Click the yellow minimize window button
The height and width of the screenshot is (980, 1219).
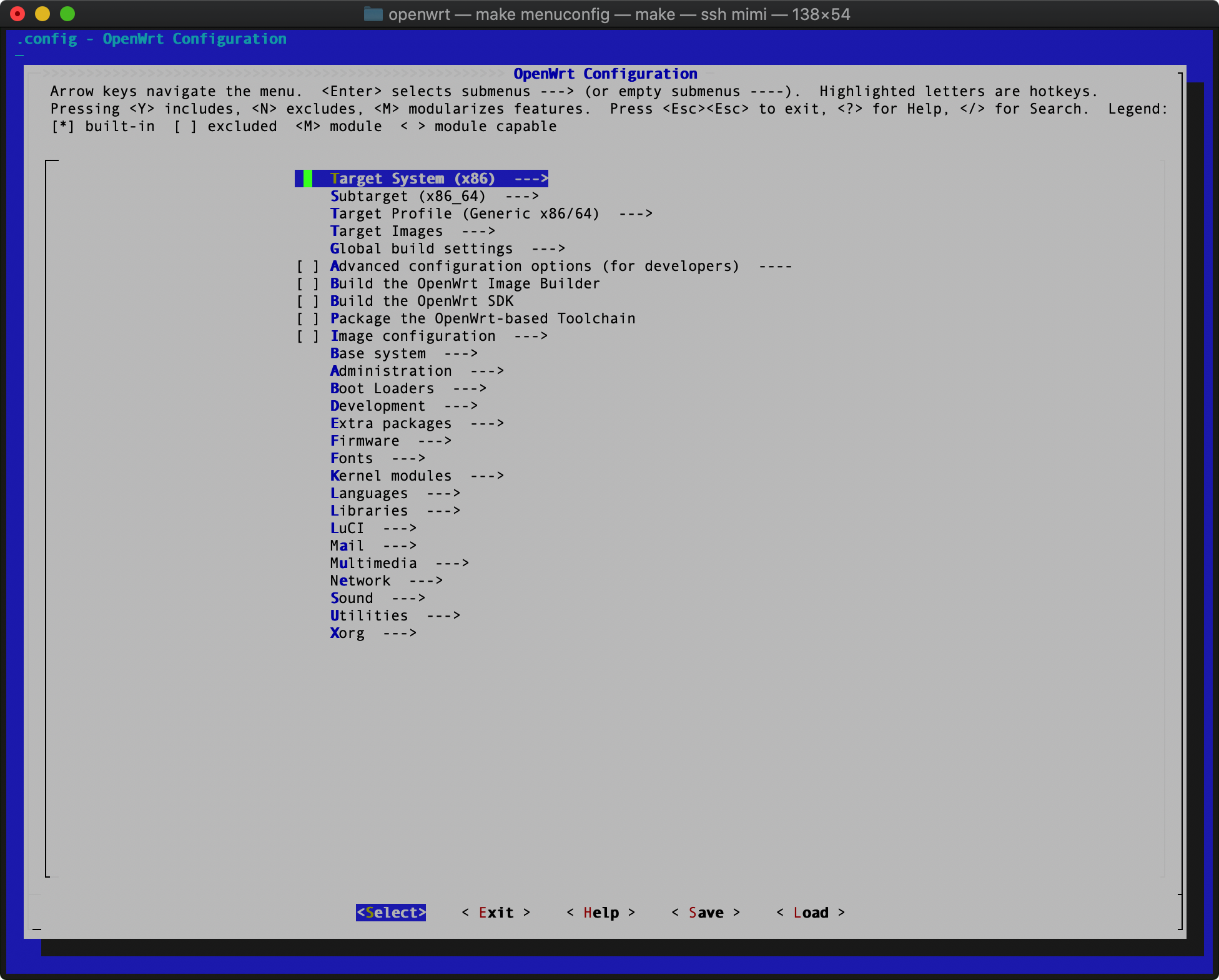42,14
